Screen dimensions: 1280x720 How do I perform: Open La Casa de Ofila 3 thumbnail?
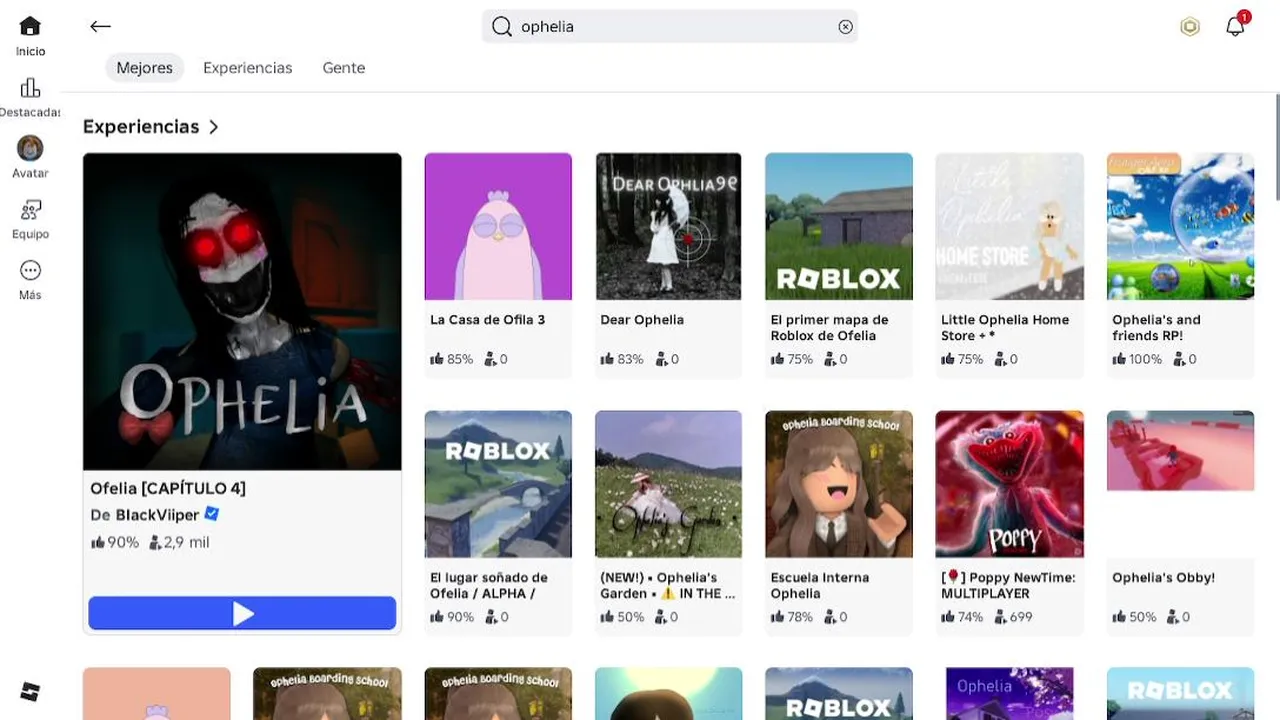pyautogui.click(x=498, y=226)
